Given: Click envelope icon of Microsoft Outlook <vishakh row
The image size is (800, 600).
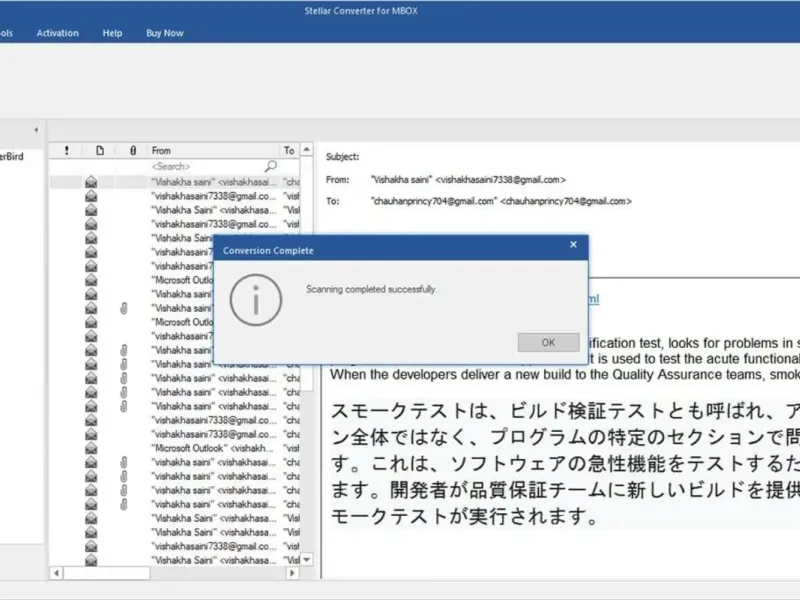Looking at the screenshot, I should [x=91, y=448].
